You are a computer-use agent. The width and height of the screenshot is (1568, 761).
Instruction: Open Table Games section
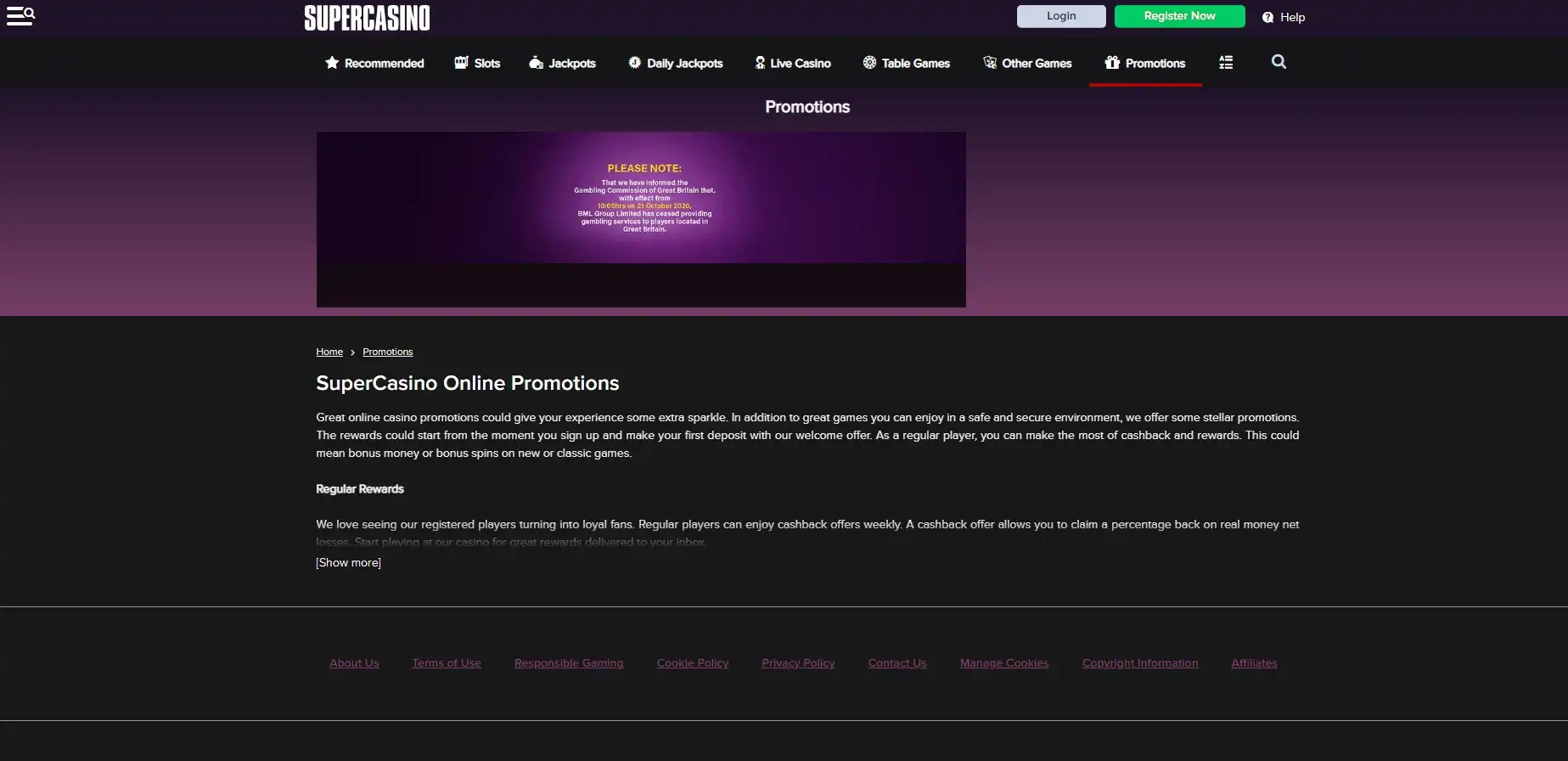(x=916, y=64)
